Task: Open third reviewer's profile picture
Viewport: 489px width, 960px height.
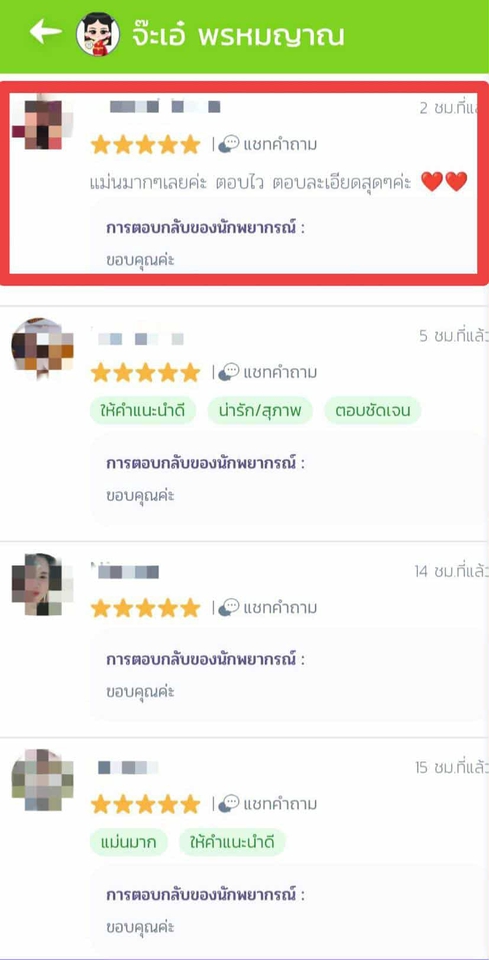Action: click(x=42, y=584)
